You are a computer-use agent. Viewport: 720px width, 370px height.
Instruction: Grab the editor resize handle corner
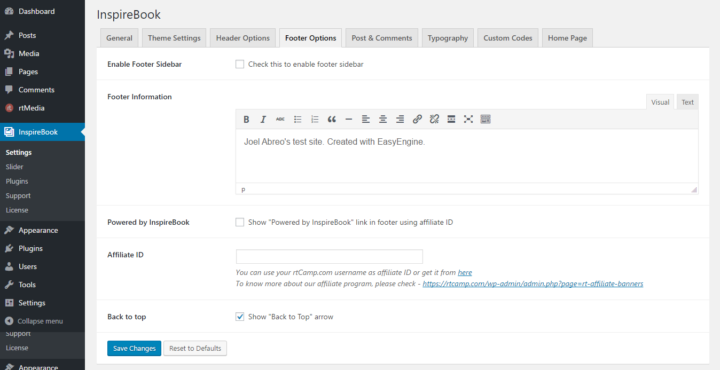694,190
